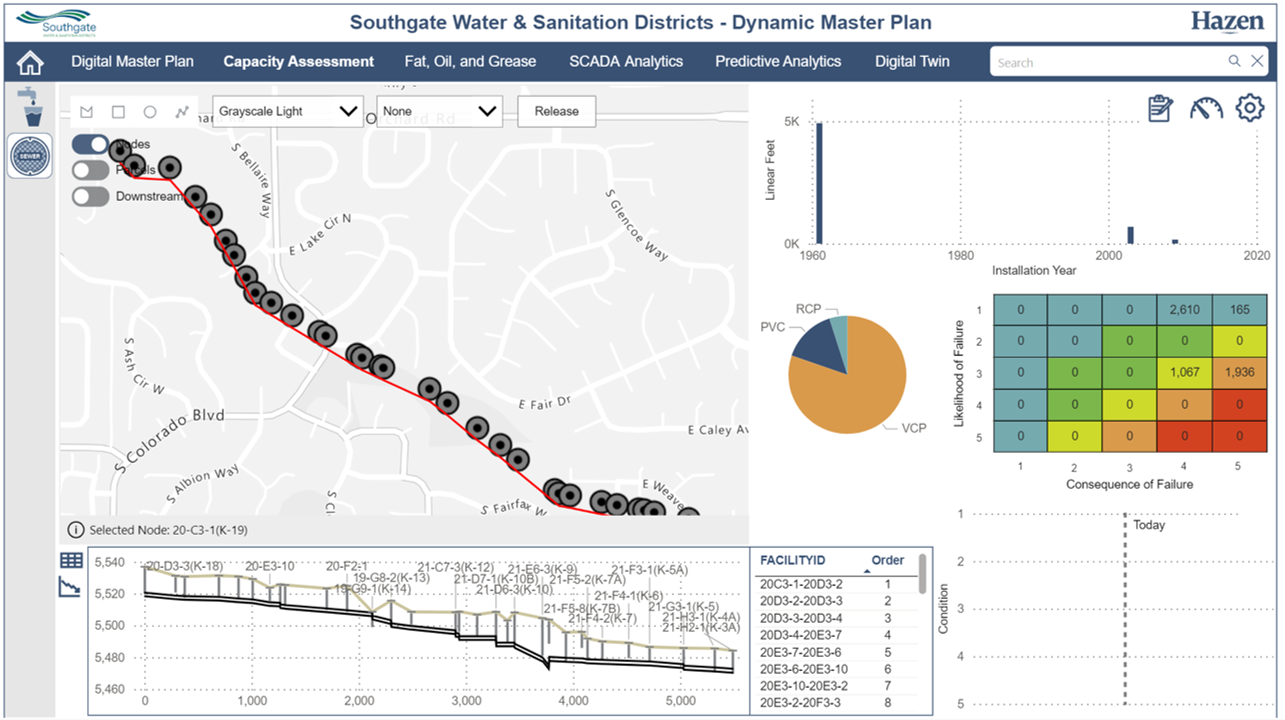Screen dimensions: 1285x720
Task: Turn off the Nodes toggle
Action: click(91, 145)
